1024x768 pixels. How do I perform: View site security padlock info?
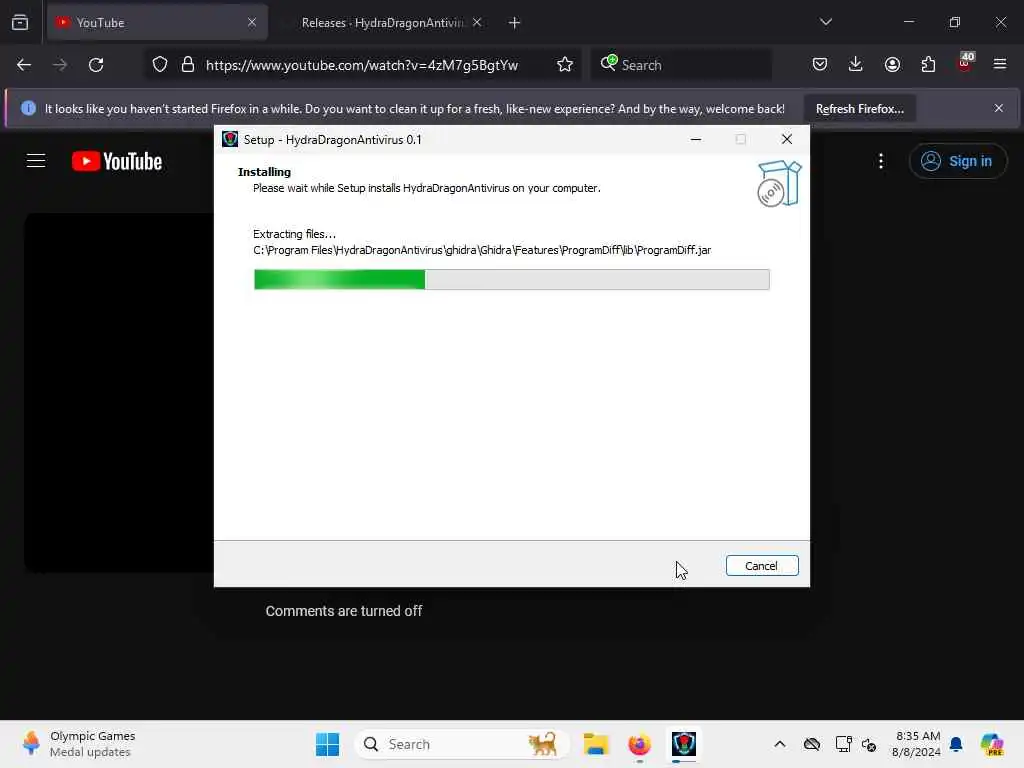pos(188,65)
